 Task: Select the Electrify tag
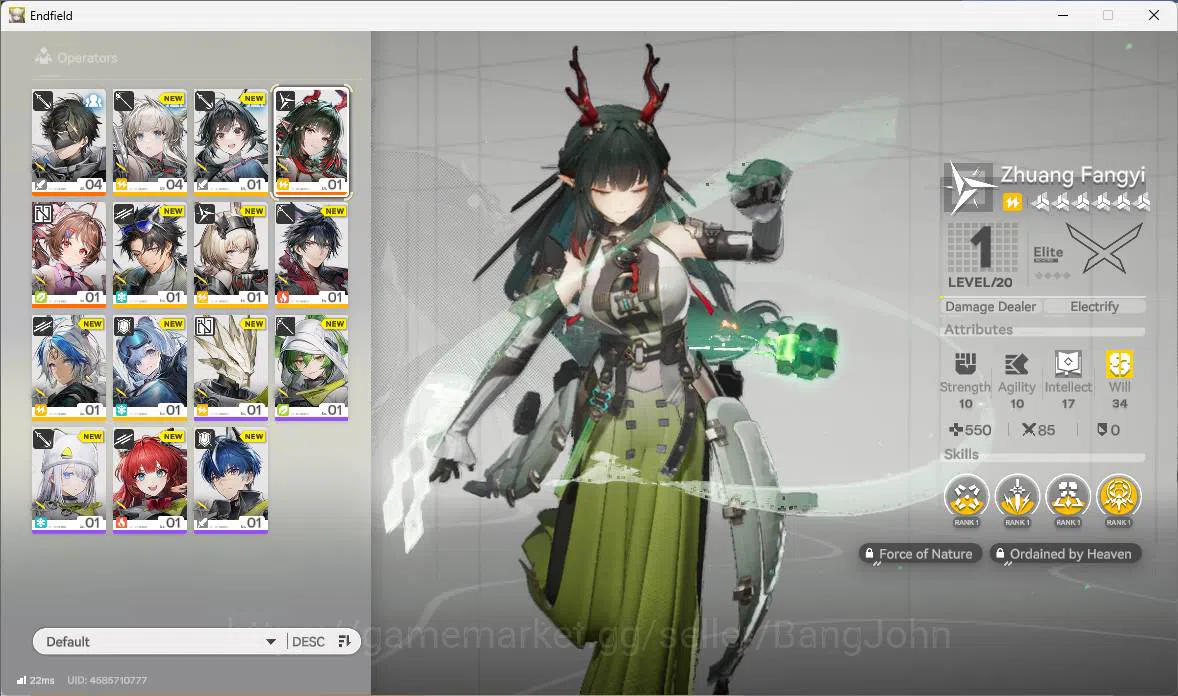[1095, 307]
